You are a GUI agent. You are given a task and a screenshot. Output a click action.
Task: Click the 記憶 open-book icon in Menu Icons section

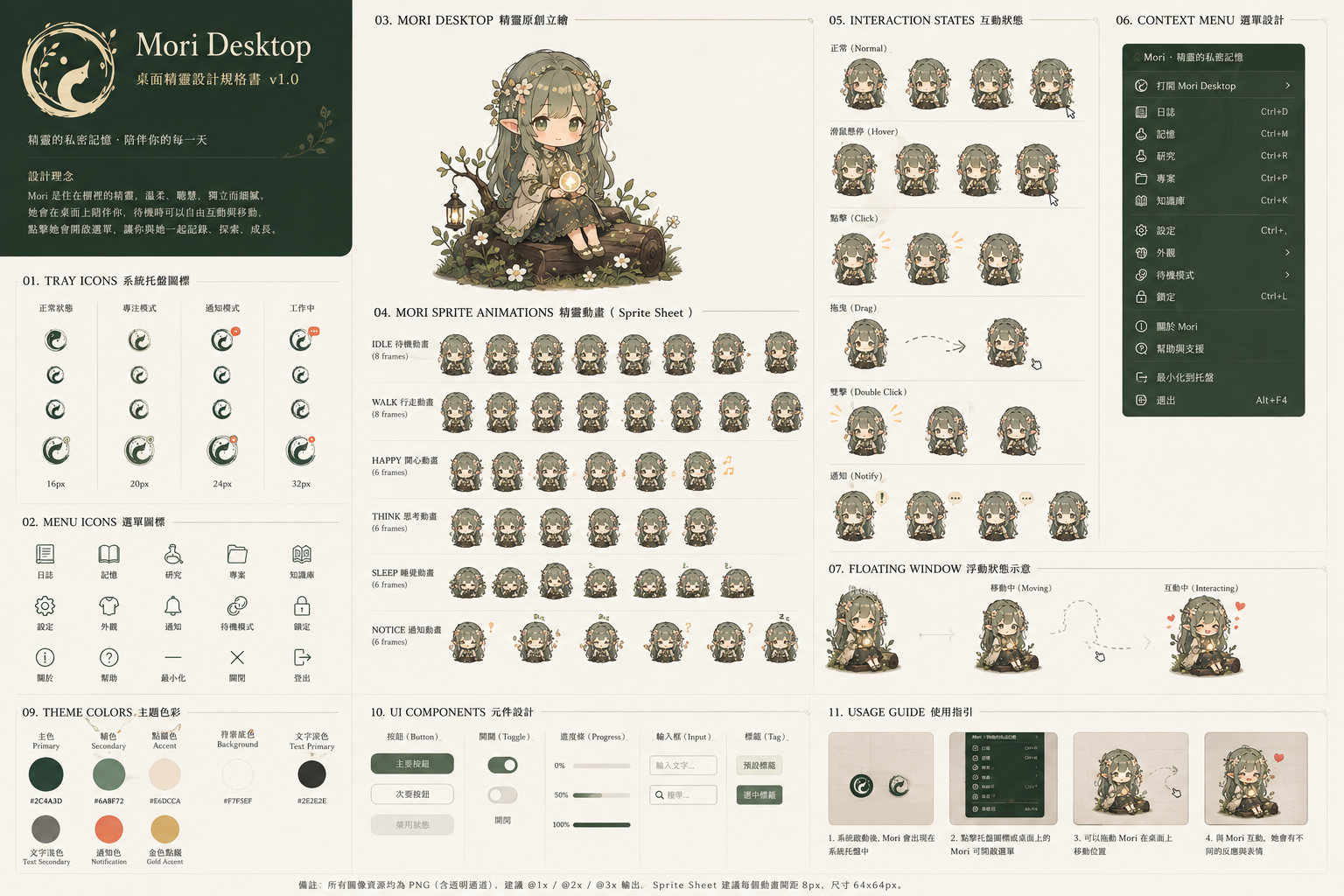pos(108,554)
